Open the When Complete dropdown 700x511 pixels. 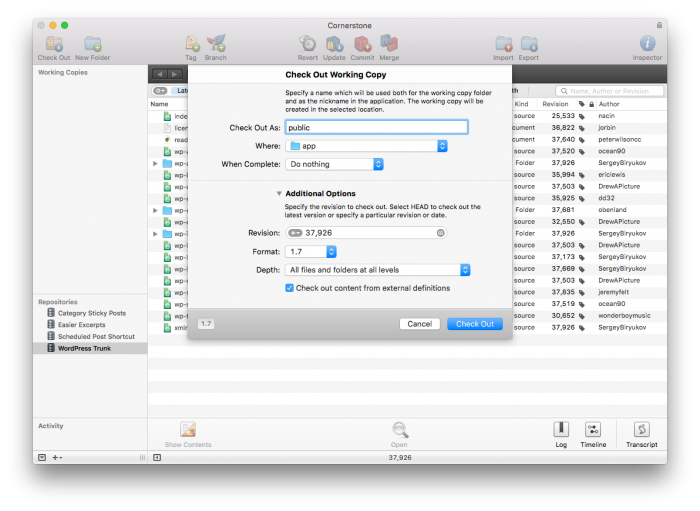334,164
